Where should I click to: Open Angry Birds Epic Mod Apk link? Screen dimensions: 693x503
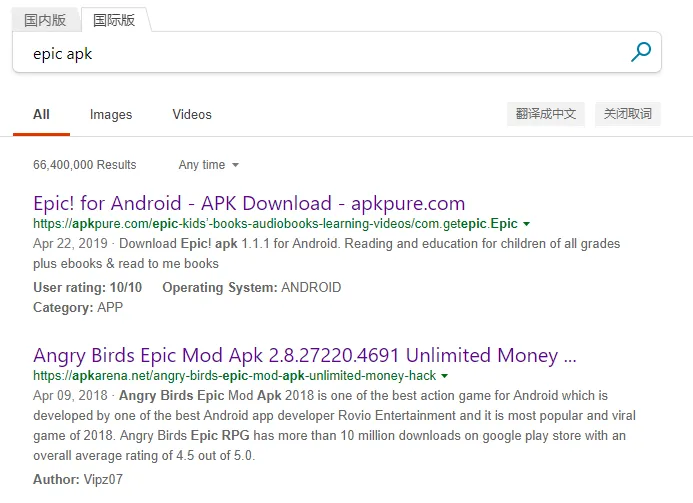pos(305,355)
